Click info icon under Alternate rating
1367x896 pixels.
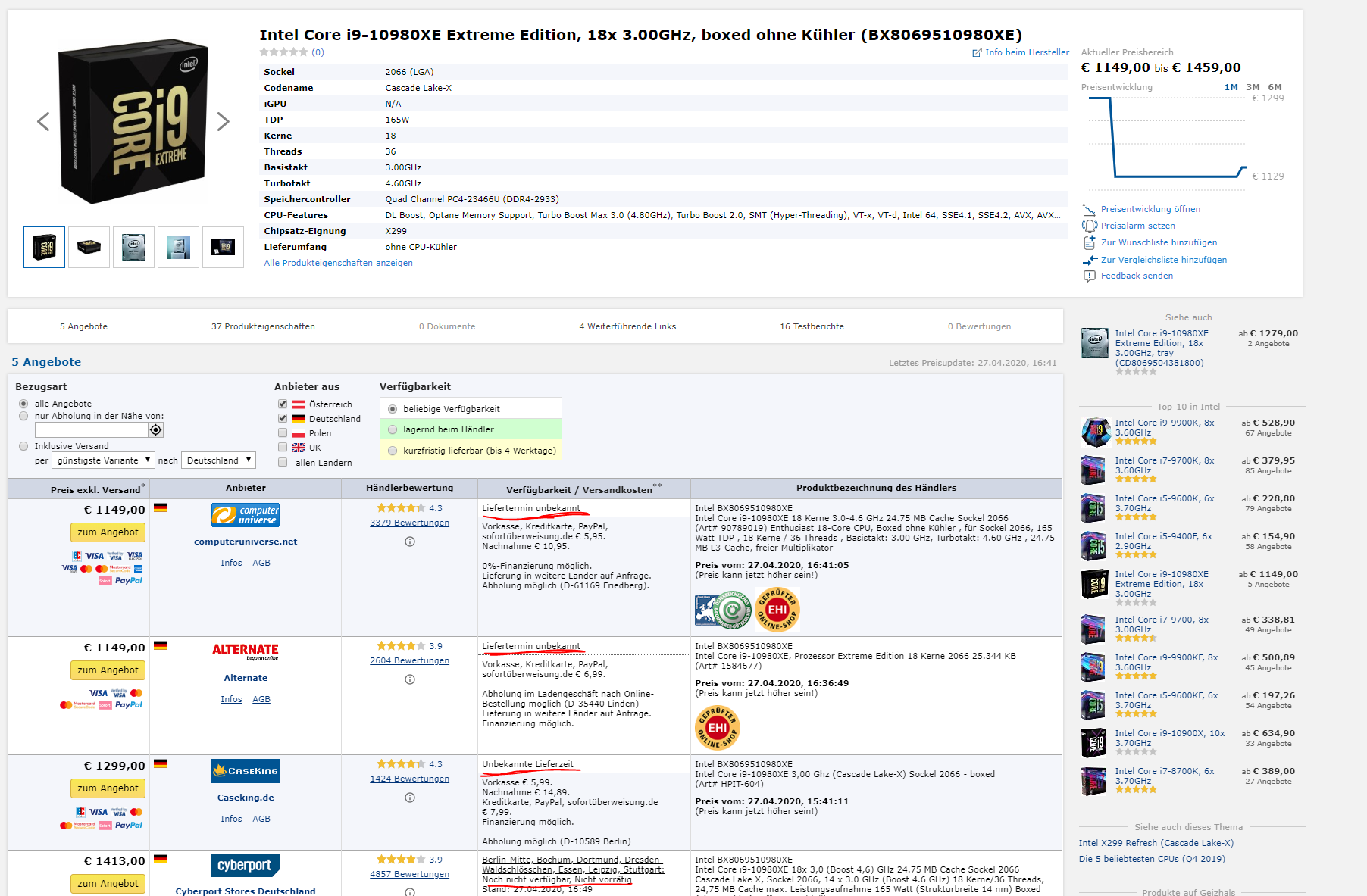(410, 679)
